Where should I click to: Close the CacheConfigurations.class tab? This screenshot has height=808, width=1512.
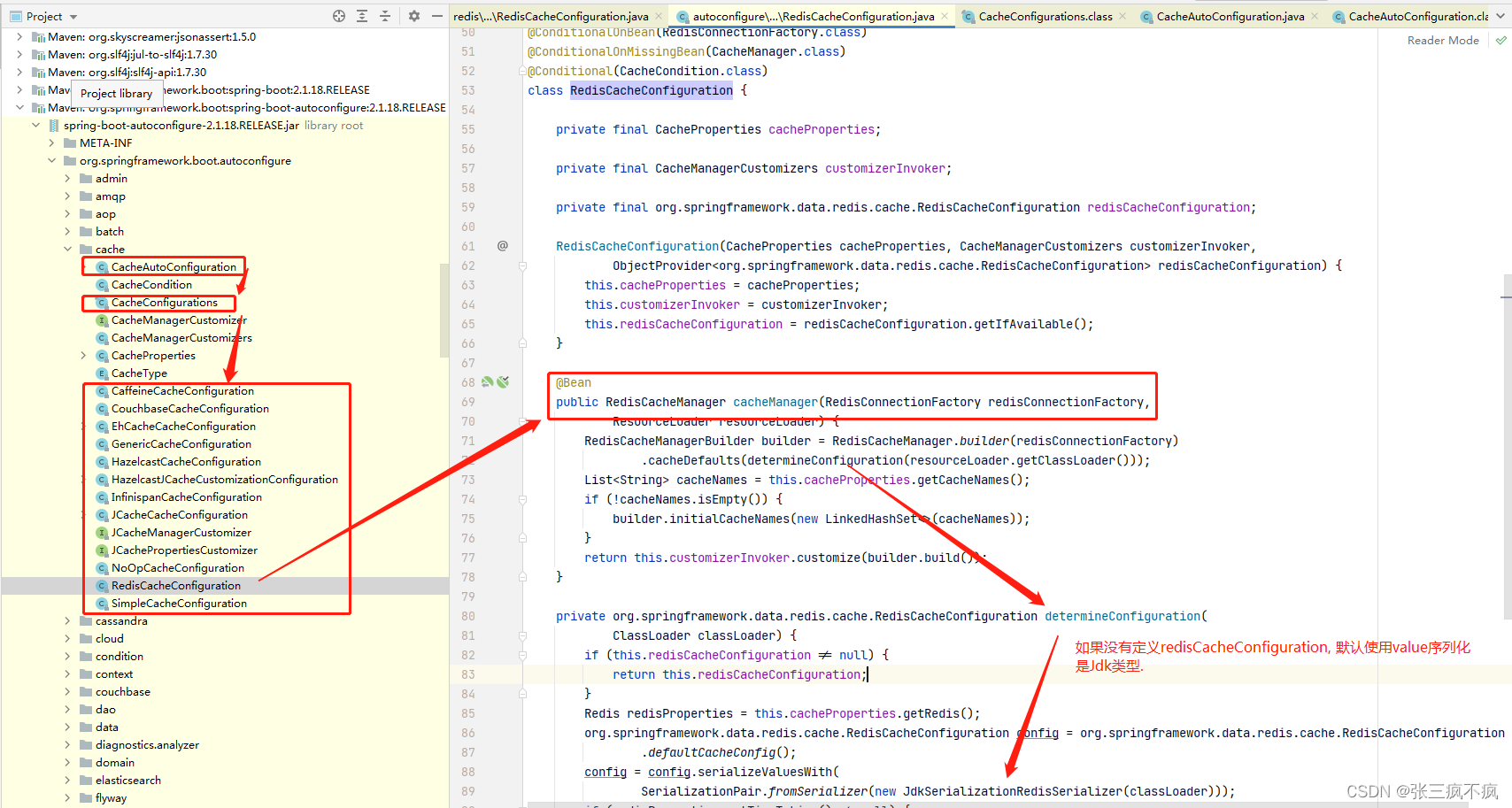pyautogui.click(x=1122, y=16)
